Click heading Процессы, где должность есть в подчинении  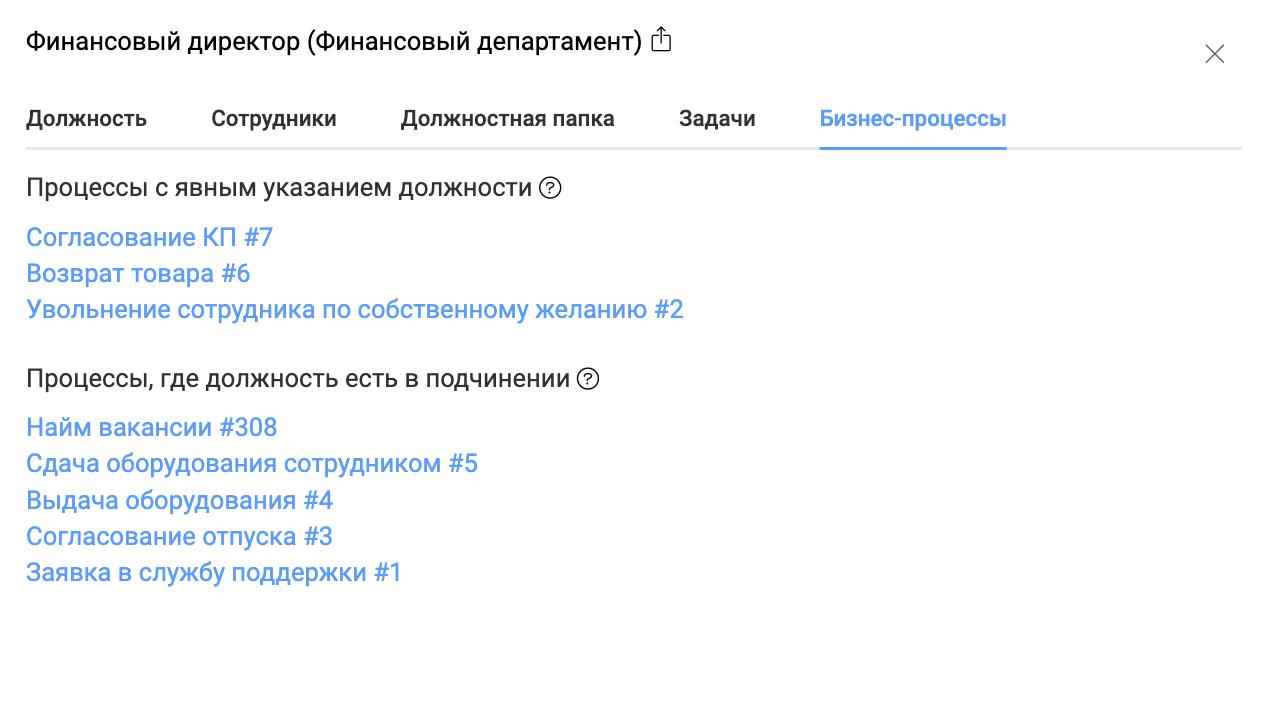click(297, 377)
